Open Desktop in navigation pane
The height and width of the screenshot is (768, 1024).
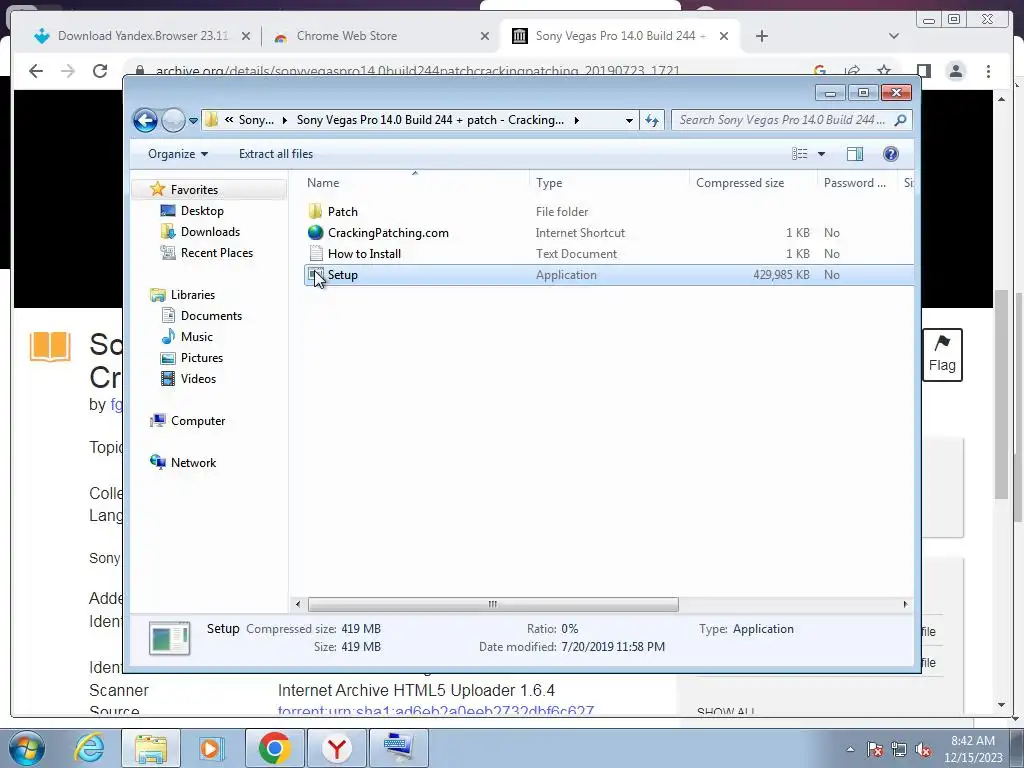[x=202, y=211]
